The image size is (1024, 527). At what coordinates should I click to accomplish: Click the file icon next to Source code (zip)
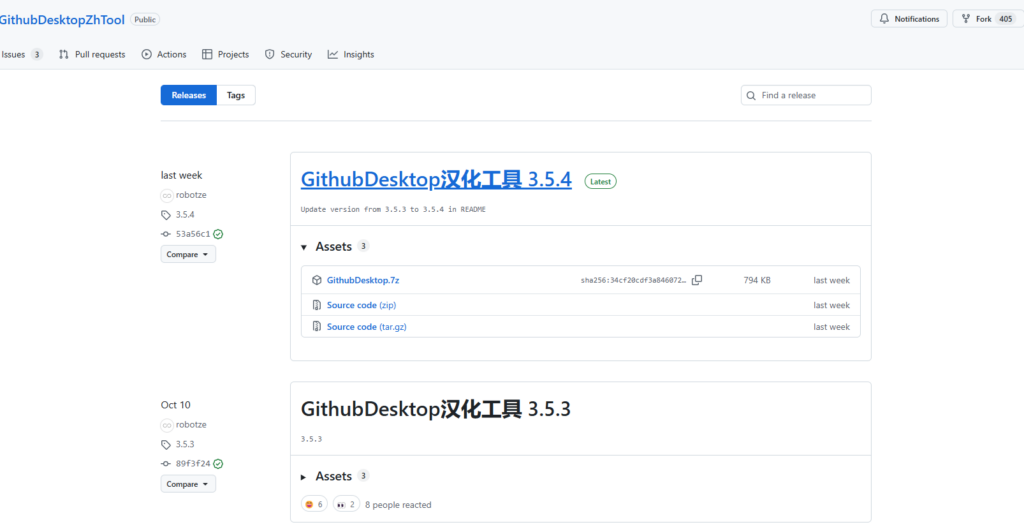317,305
